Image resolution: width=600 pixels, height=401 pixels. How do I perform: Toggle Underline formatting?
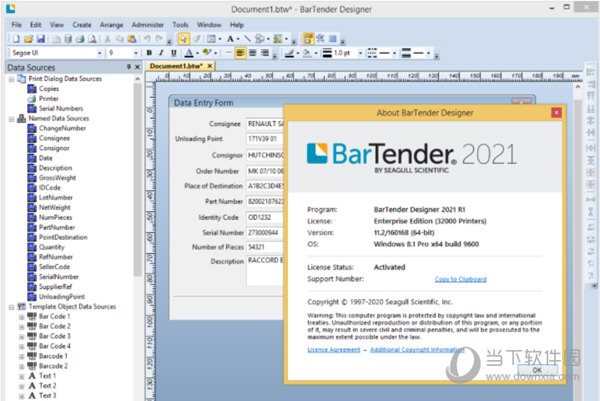coord(173,53)
